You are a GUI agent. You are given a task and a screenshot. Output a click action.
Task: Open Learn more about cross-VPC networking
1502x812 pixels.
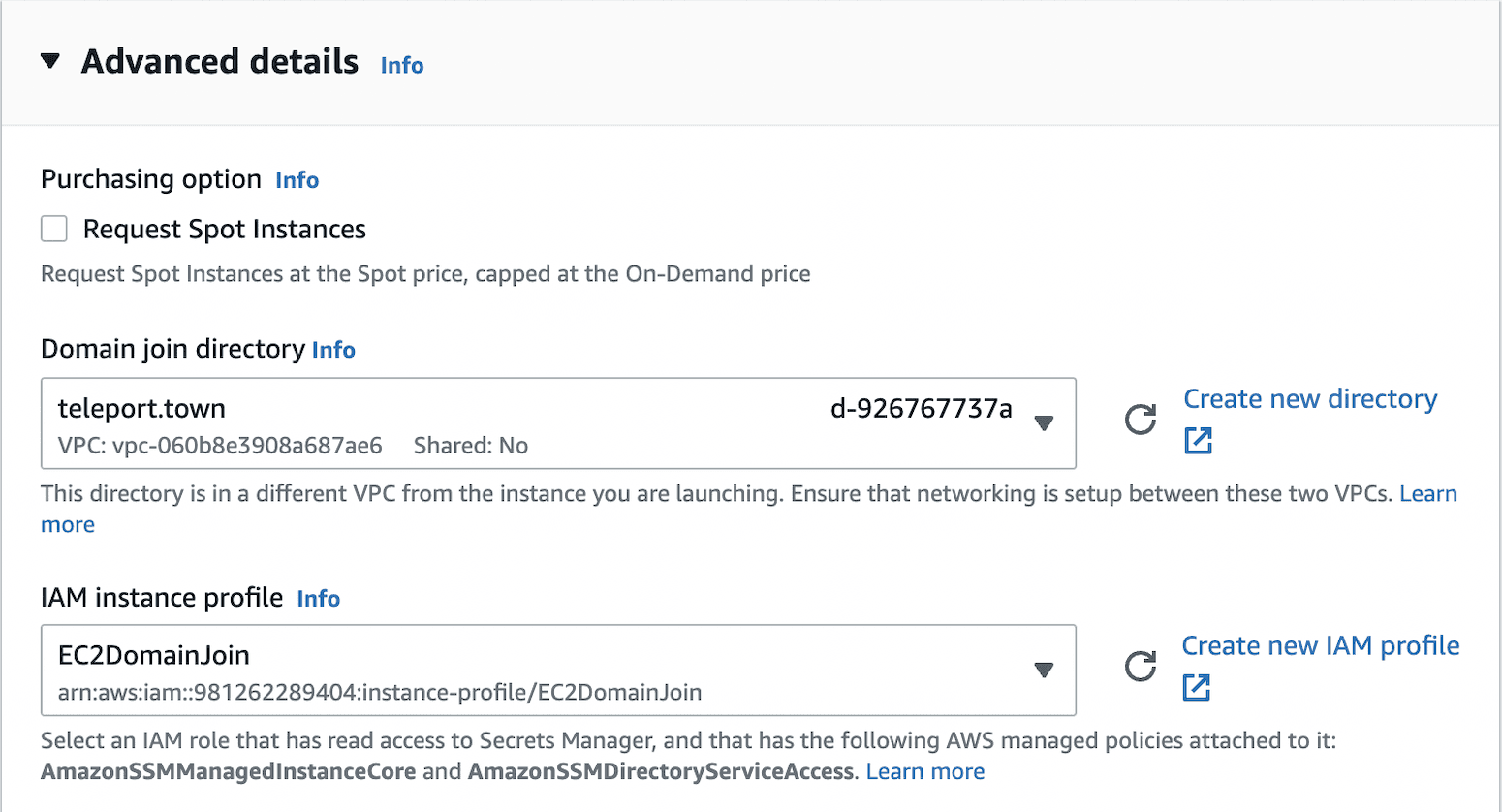pos(1428,493)
